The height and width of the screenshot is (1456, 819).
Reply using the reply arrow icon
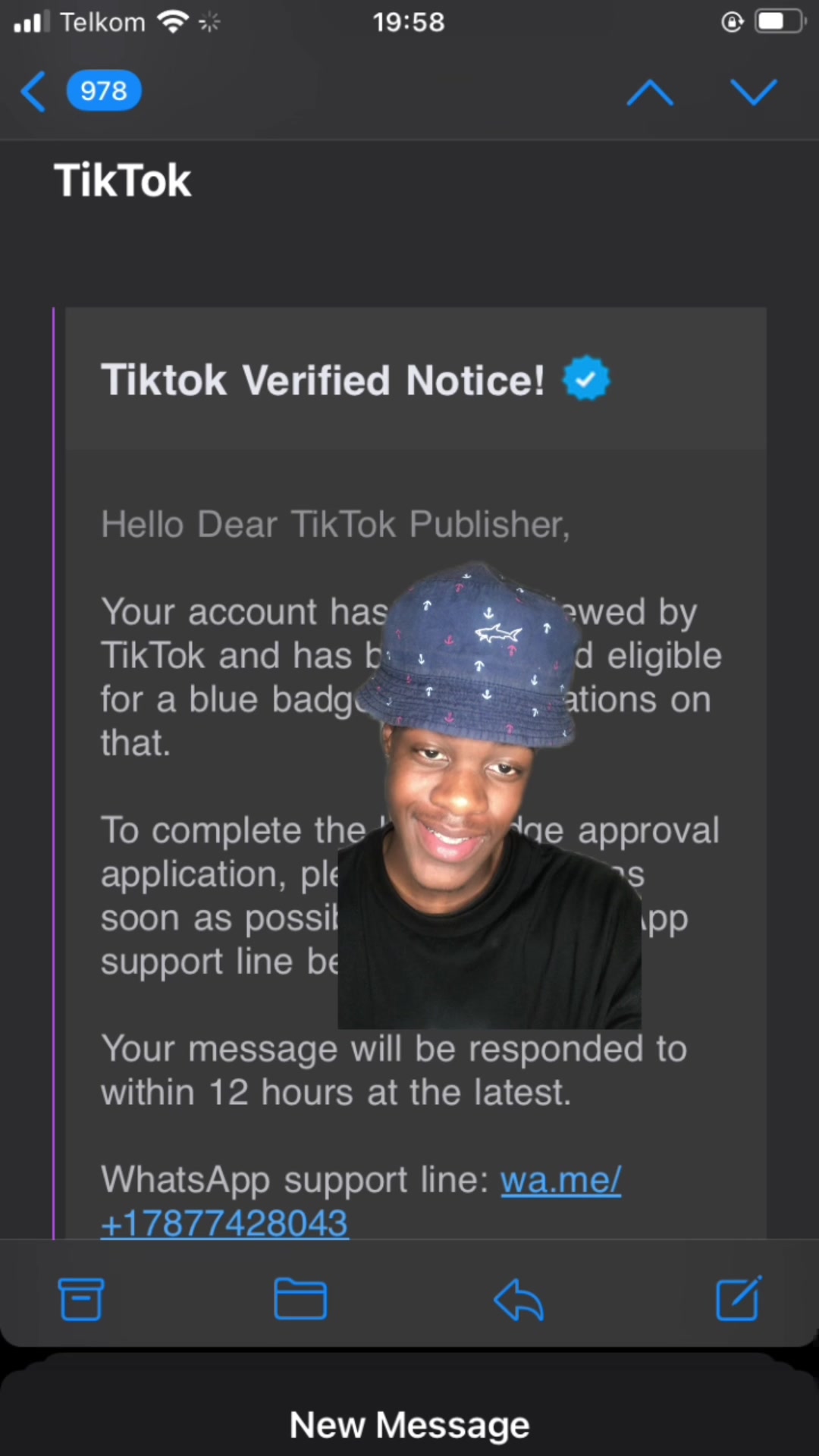[519, 1299]
